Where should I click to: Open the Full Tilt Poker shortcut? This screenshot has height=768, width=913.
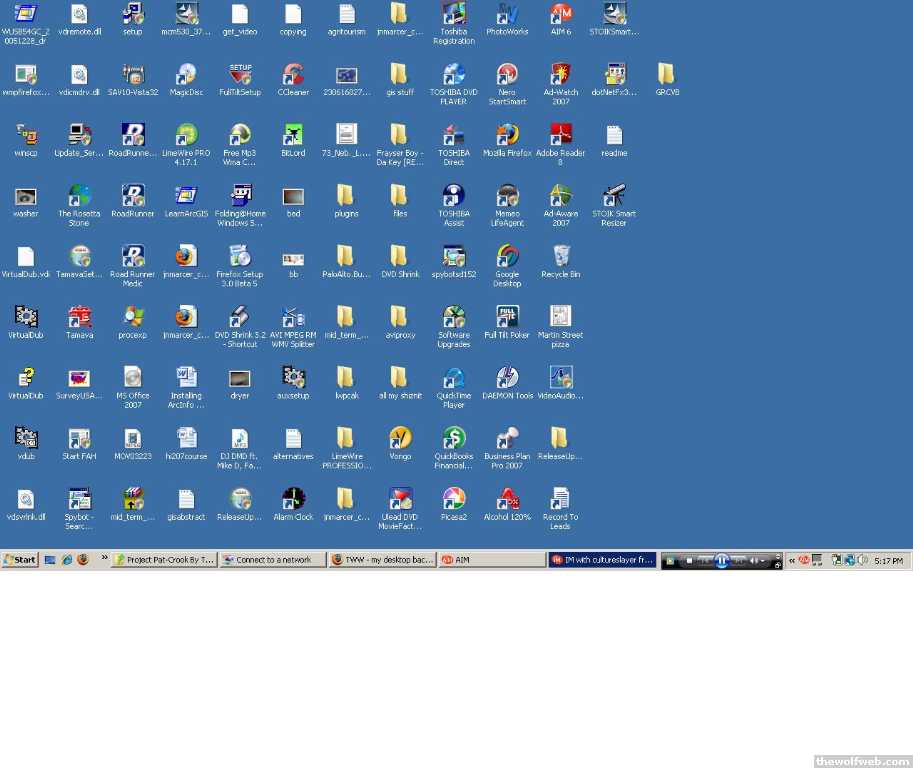coord(507,317)
